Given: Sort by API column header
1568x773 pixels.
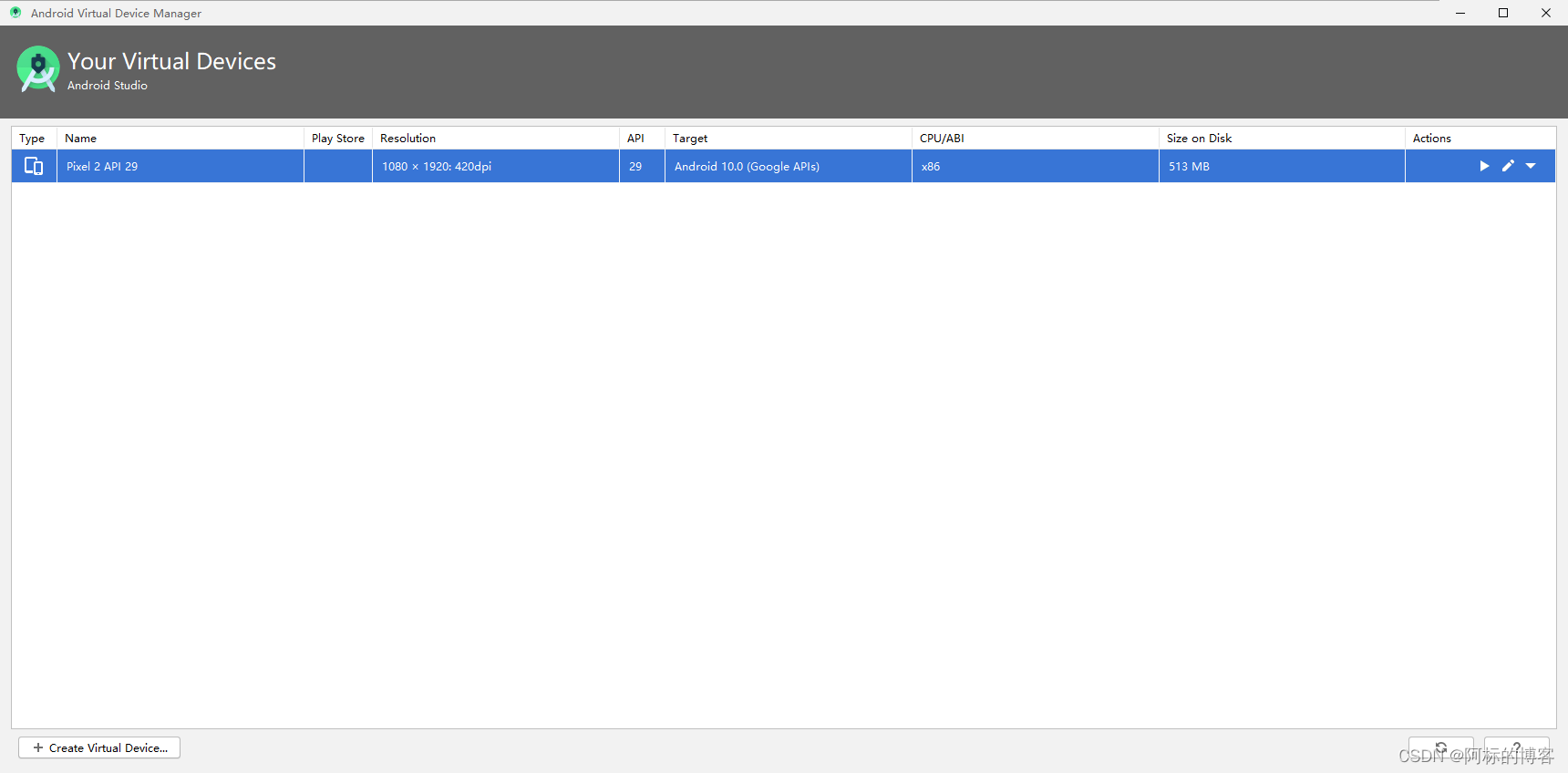Looking at the screenshot, I should click(x=642, y=139).
